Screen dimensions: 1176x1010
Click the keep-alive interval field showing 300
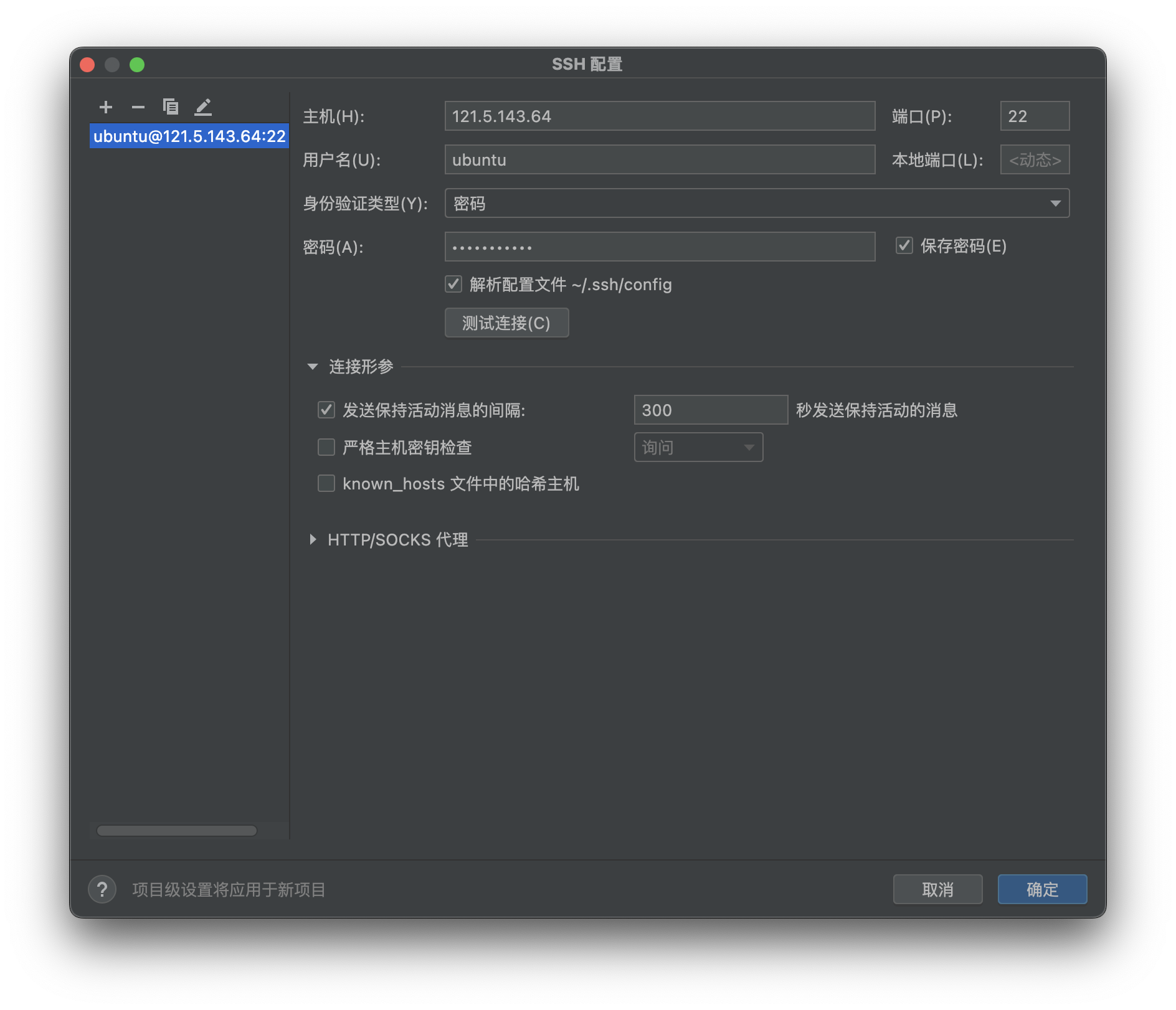tap(711, 410)
